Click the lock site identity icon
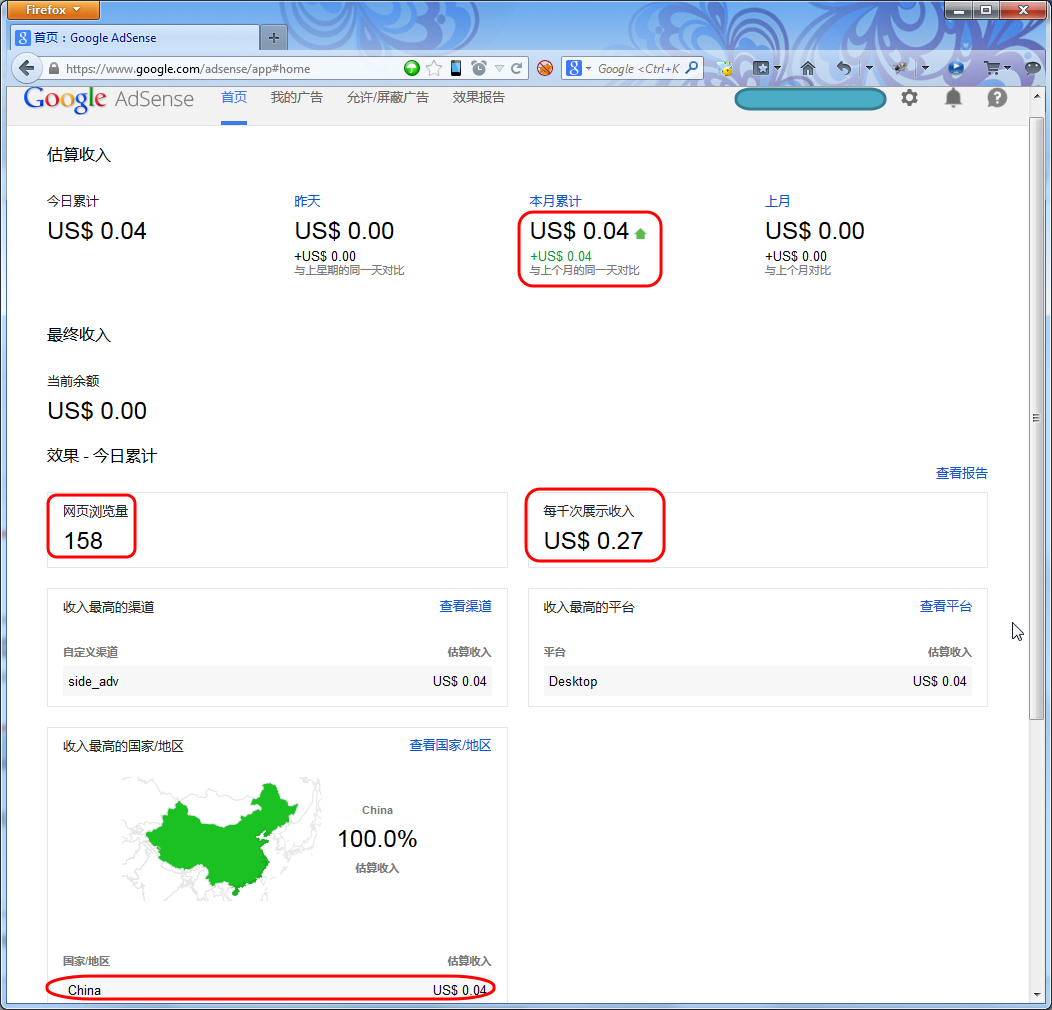Image resolution: width=1052 pixels, height=1010 pixels. pos(54,68)
